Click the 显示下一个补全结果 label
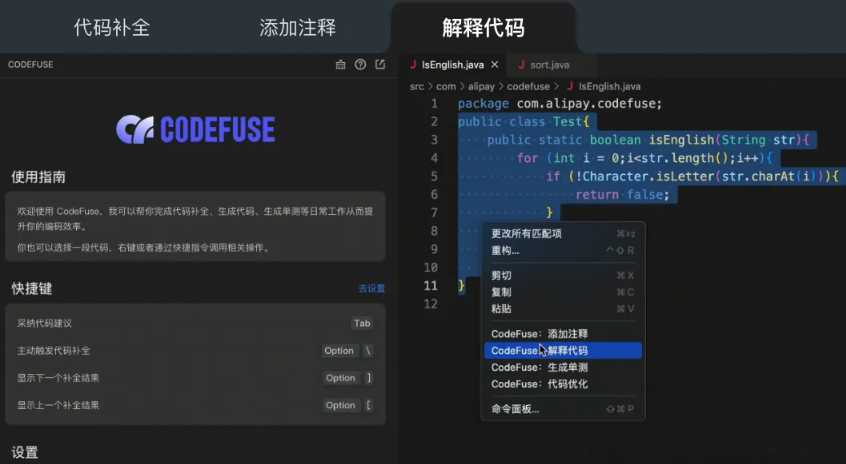The image size is (846, 464). pos(58,378)
